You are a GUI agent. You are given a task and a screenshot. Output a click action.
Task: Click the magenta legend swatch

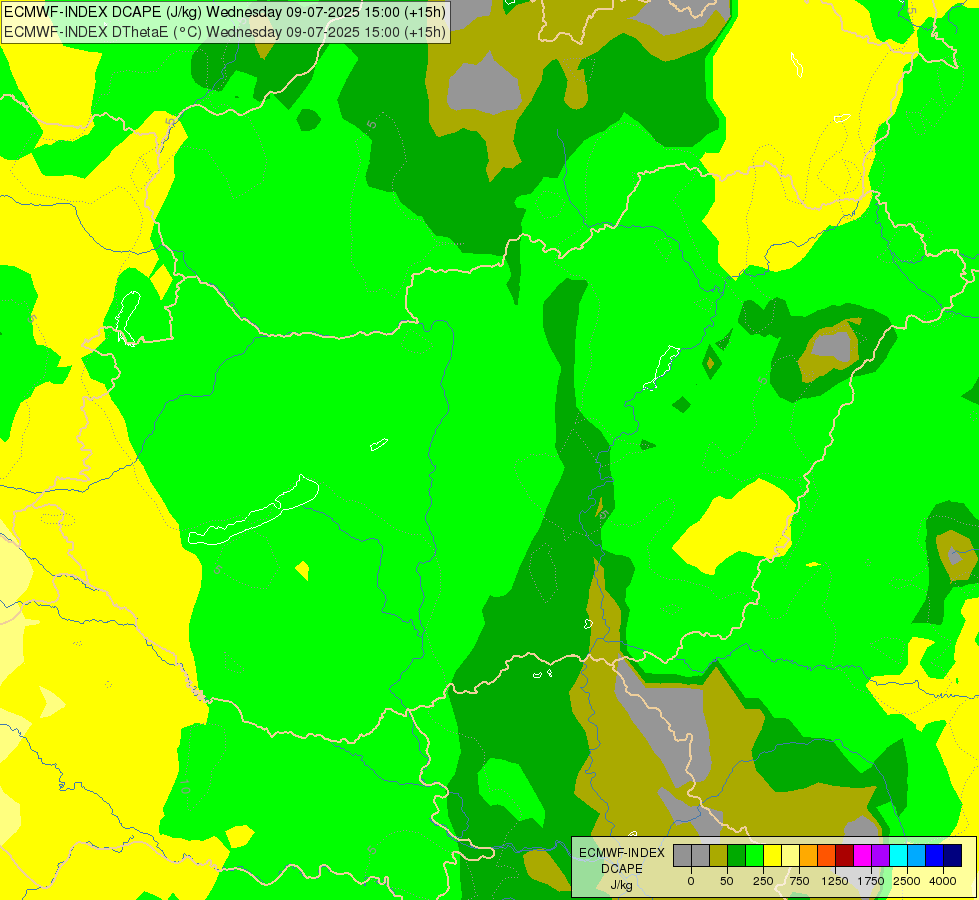click(862, 855)
